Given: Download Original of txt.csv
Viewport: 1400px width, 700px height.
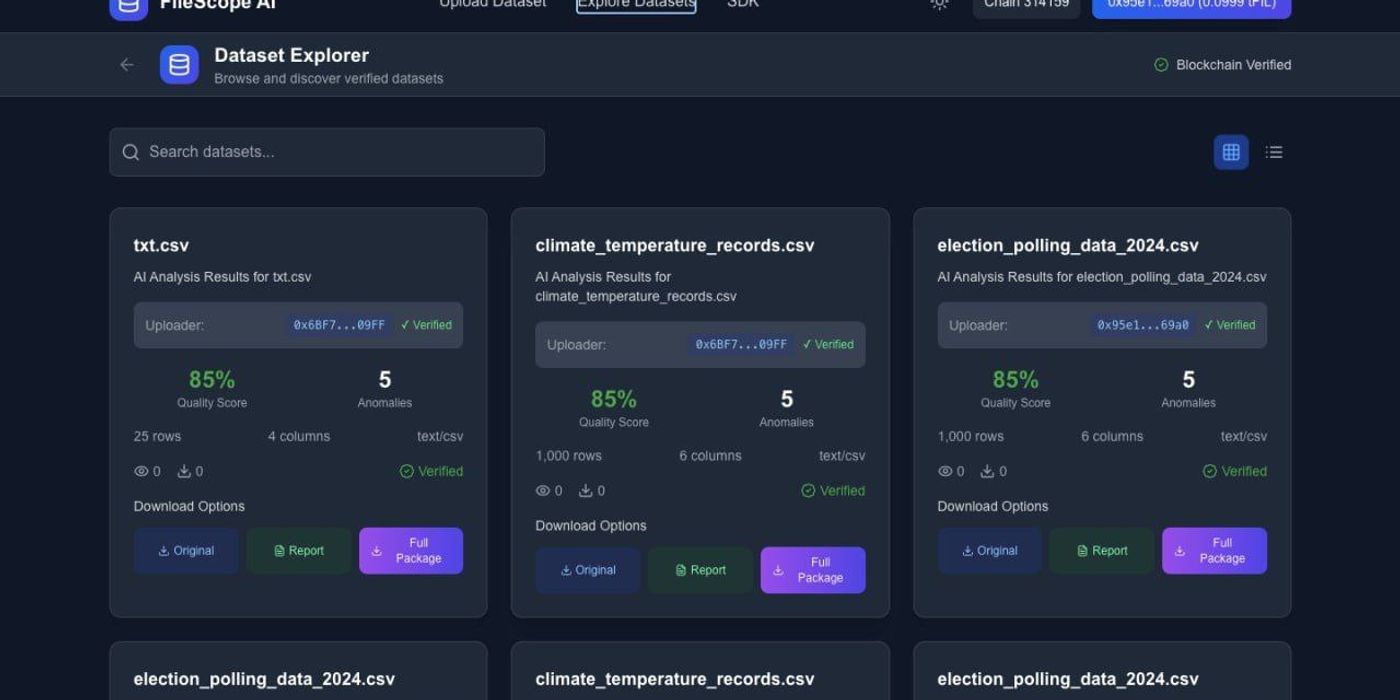Looking at the screenshot, I should (x=186, y=551).
